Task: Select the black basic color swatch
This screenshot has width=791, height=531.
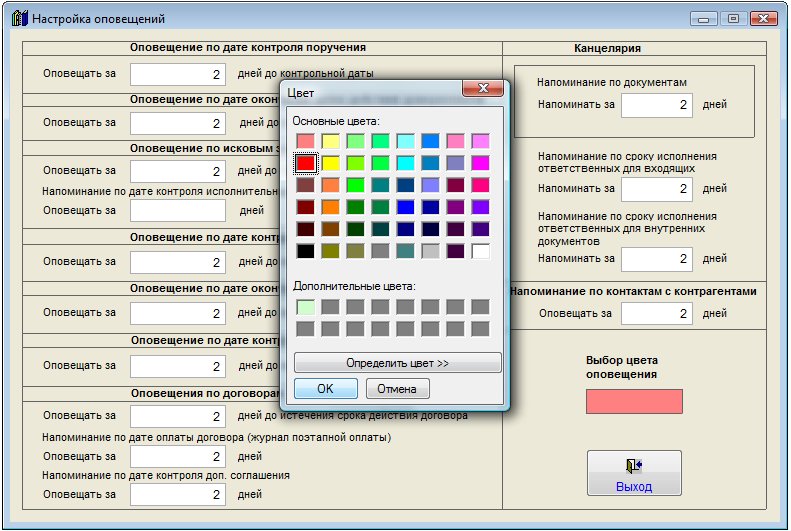Action: coord(305,251)
